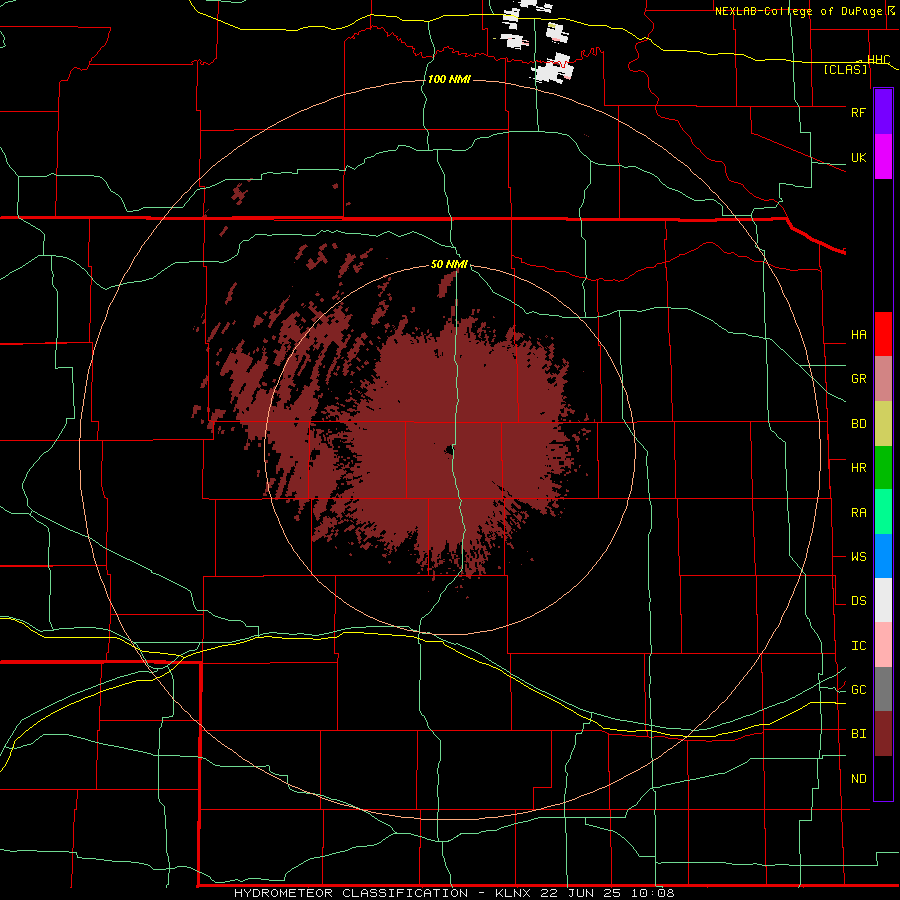Click the 100 NMI range ring label
The image size is (900, 900).
click(449, 79)
